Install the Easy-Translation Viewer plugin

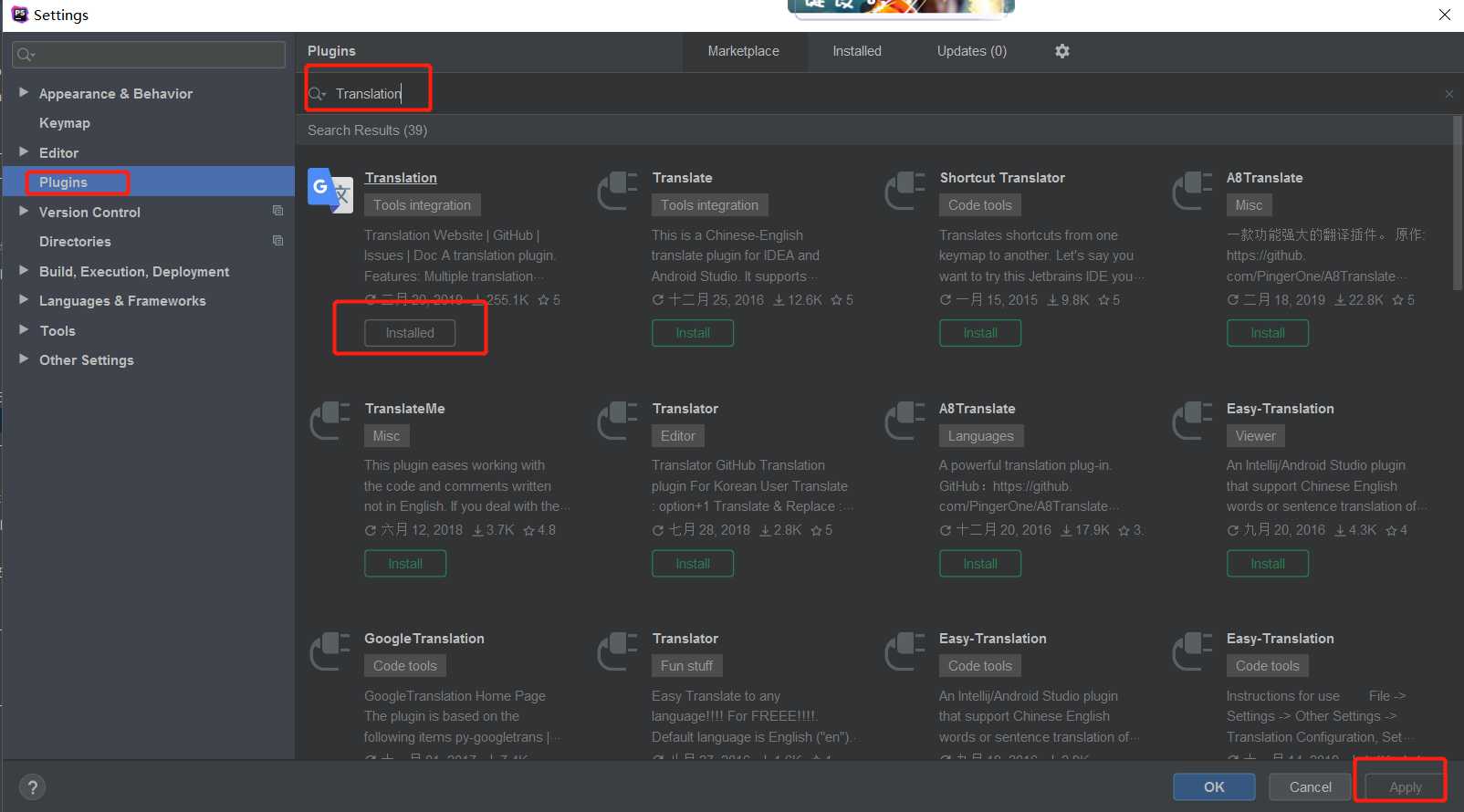1268,564
